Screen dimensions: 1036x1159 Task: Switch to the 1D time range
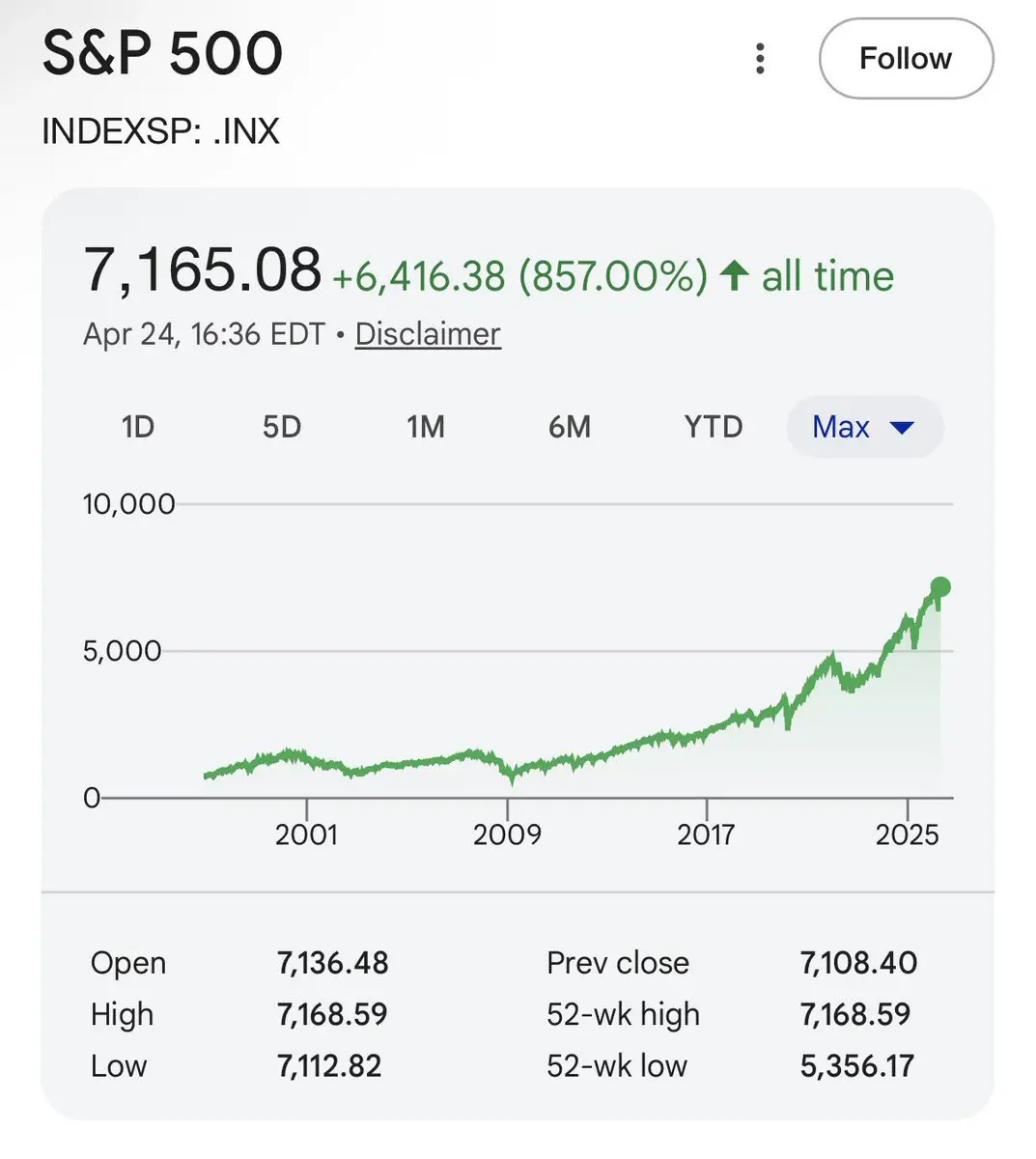[x=138, y=427]
